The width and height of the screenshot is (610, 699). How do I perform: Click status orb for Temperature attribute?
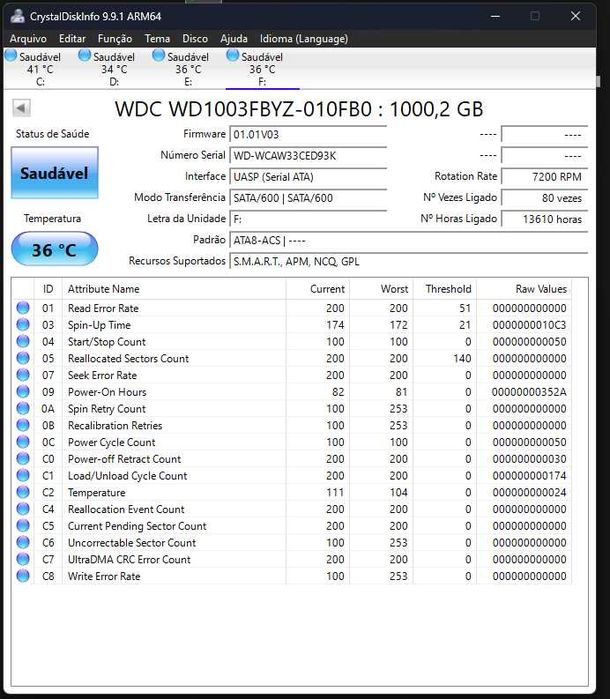click(23, 492)
